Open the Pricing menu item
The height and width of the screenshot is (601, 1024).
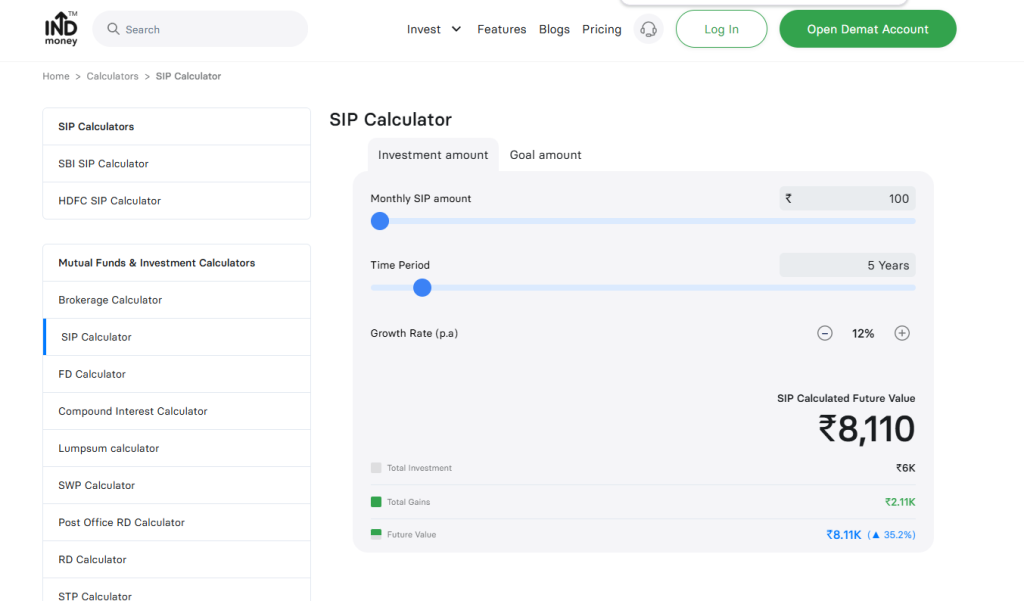pyautogui.click(x=601, y=29)
